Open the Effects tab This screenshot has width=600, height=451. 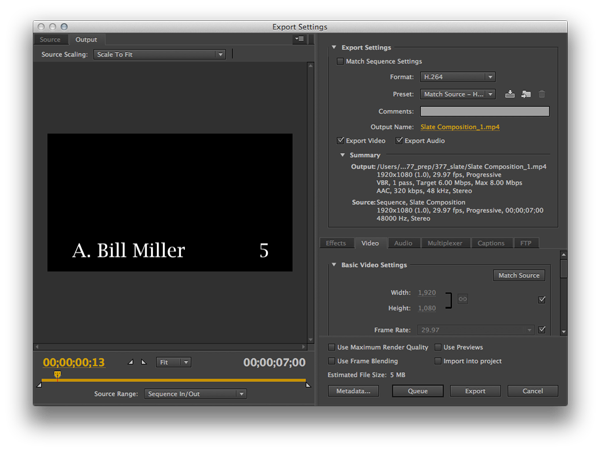(x=336, y=243)
